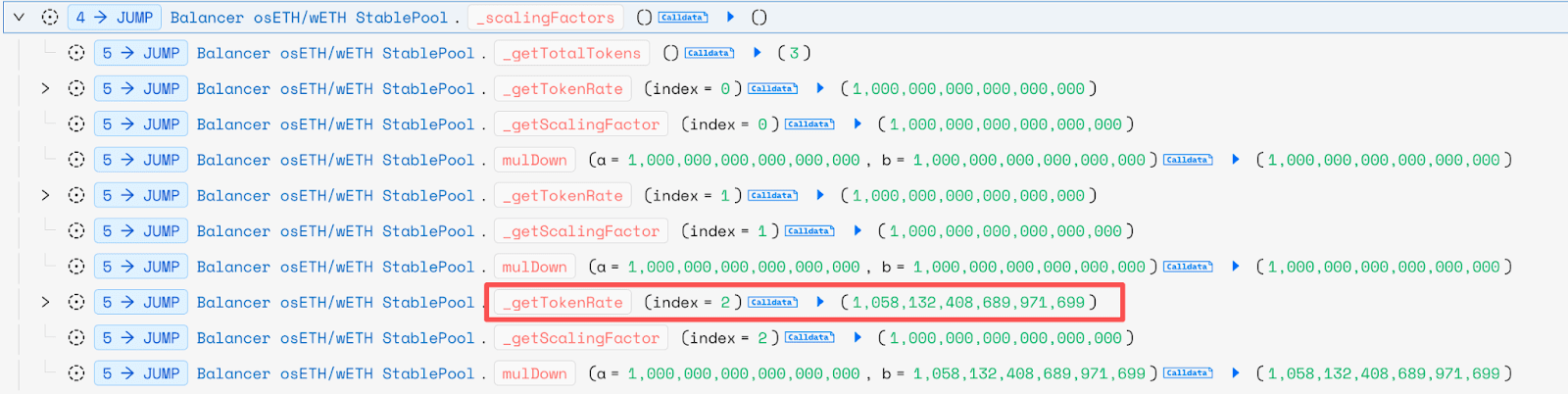Click the locate icon on the _scalingFactors row

pos(50,18)
